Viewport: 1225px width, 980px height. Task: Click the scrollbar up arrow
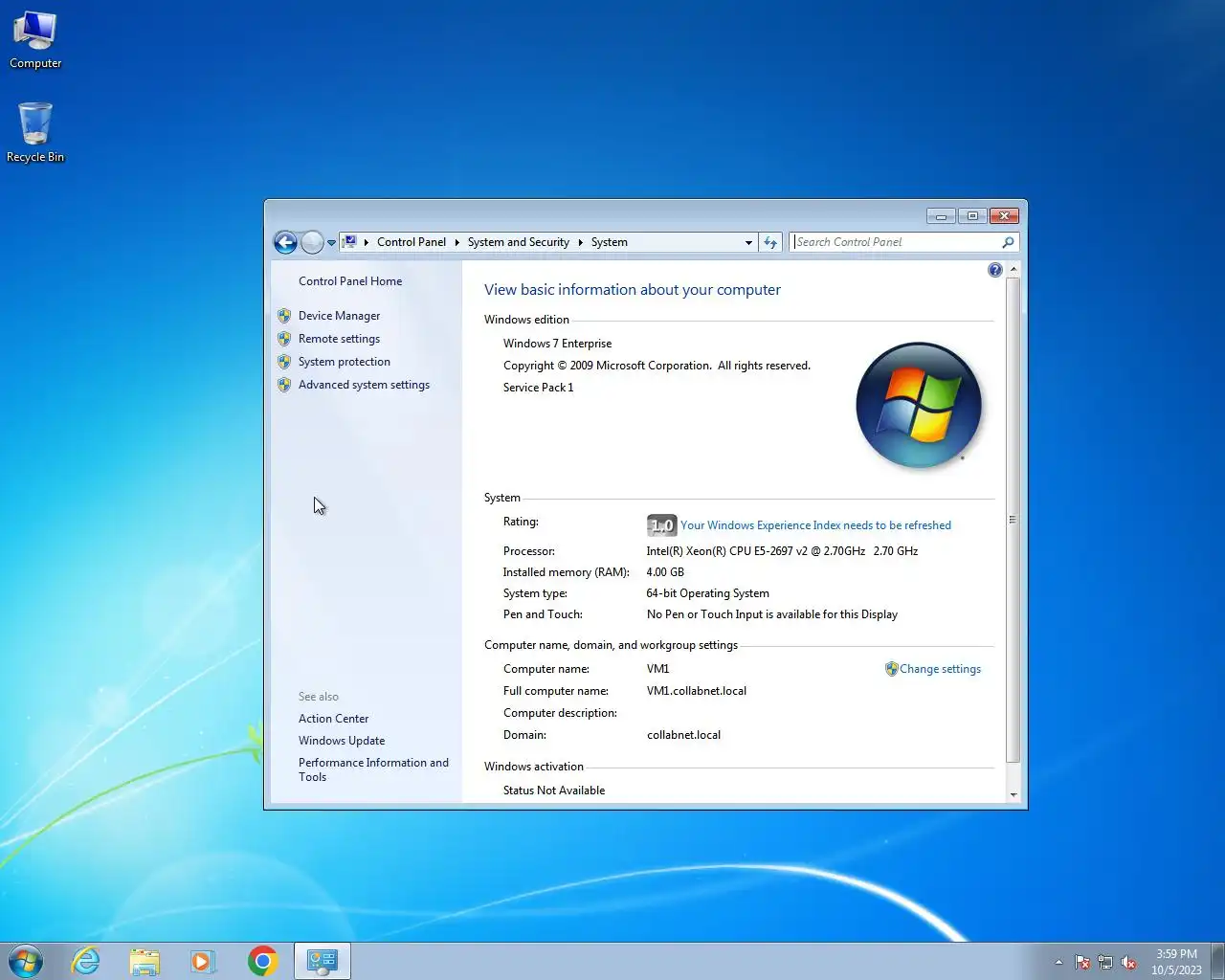pos(1013,269)
